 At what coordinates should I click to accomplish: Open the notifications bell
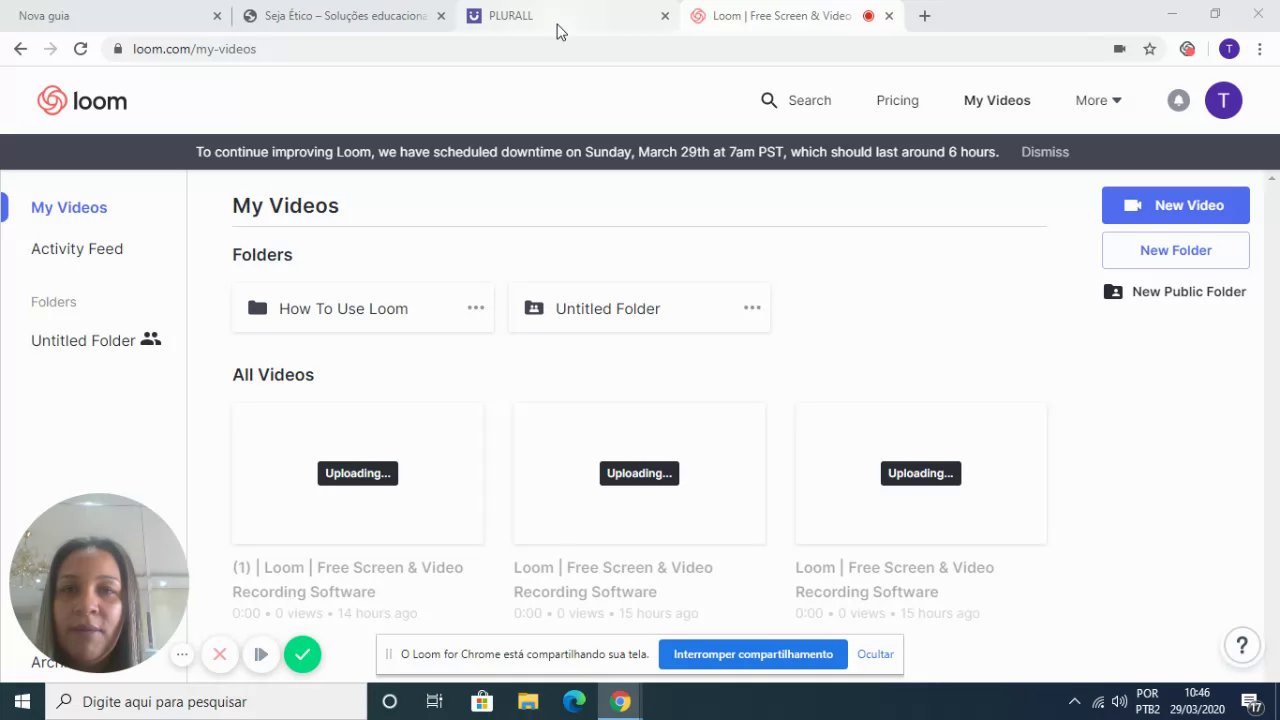pyautogui.click(x=1179, y=100)
